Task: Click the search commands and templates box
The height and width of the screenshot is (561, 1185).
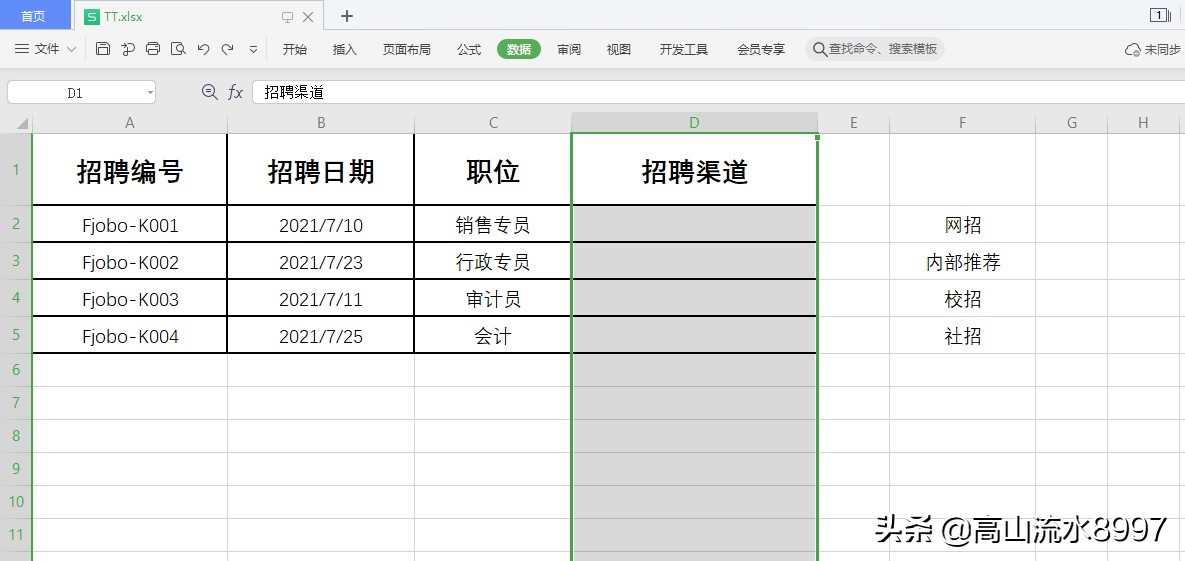Action: tap(874, 49)
